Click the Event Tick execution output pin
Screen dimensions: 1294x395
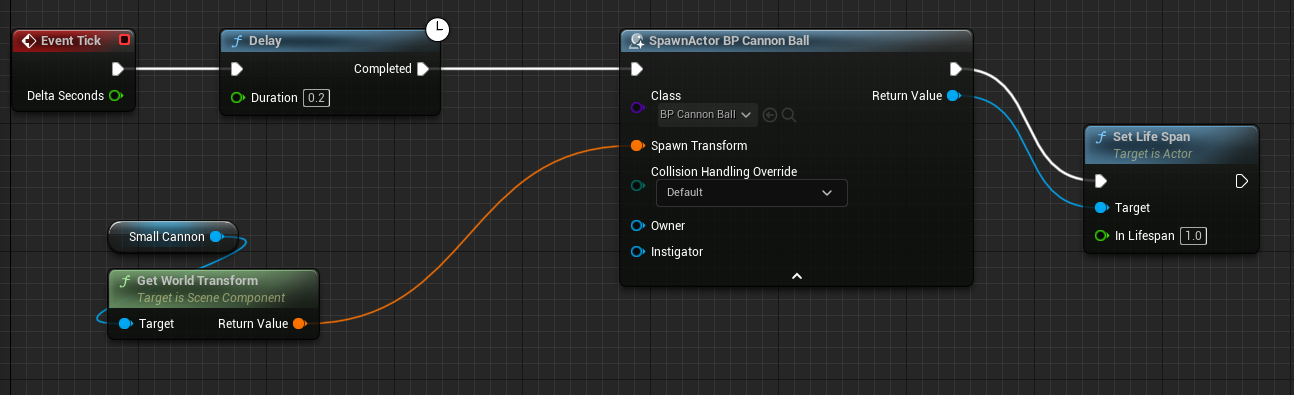(x=117, y=69)
